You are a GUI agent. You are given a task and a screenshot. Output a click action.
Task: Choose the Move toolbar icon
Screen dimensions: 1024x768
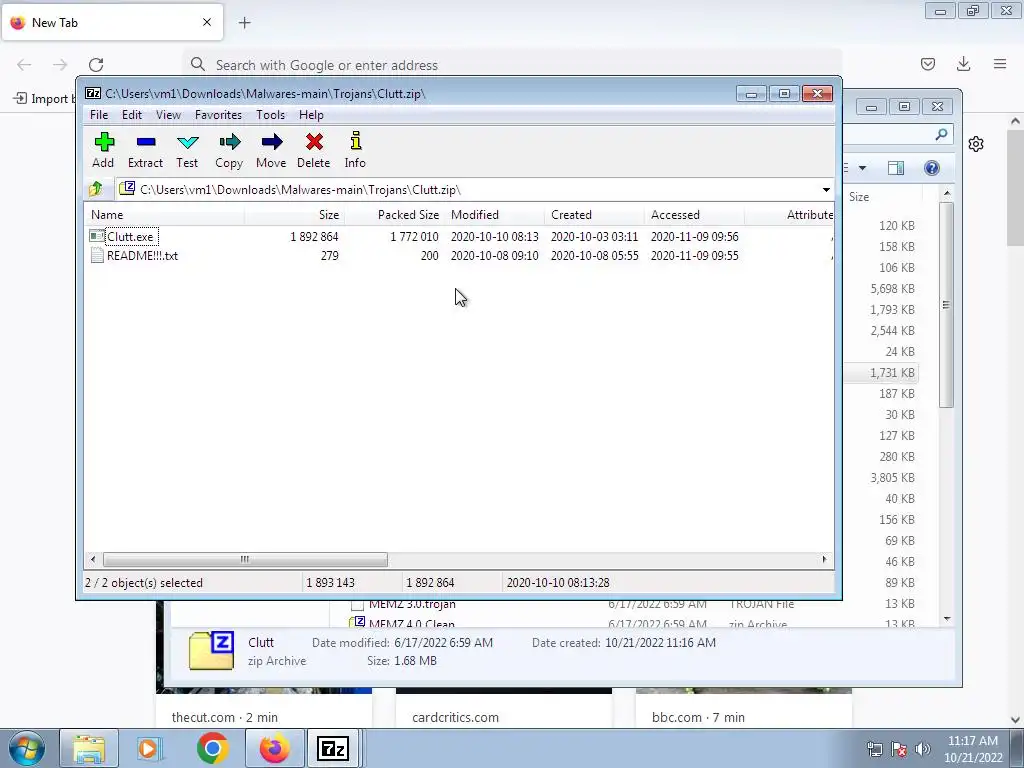271,150
